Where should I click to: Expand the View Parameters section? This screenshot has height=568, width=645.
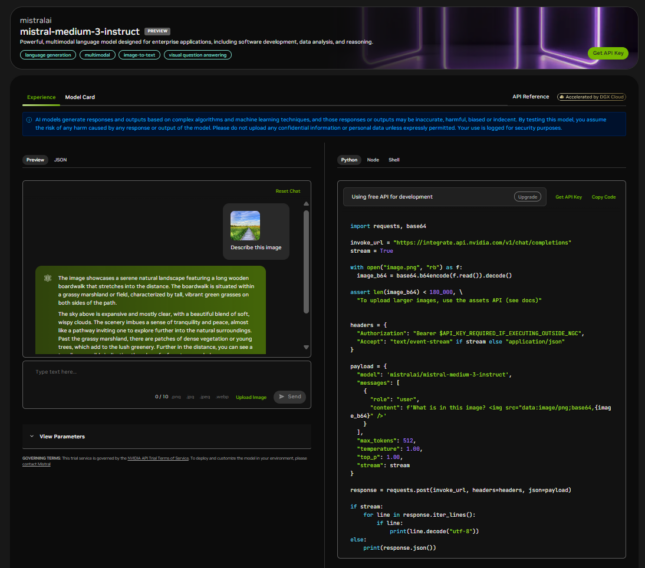62,436
